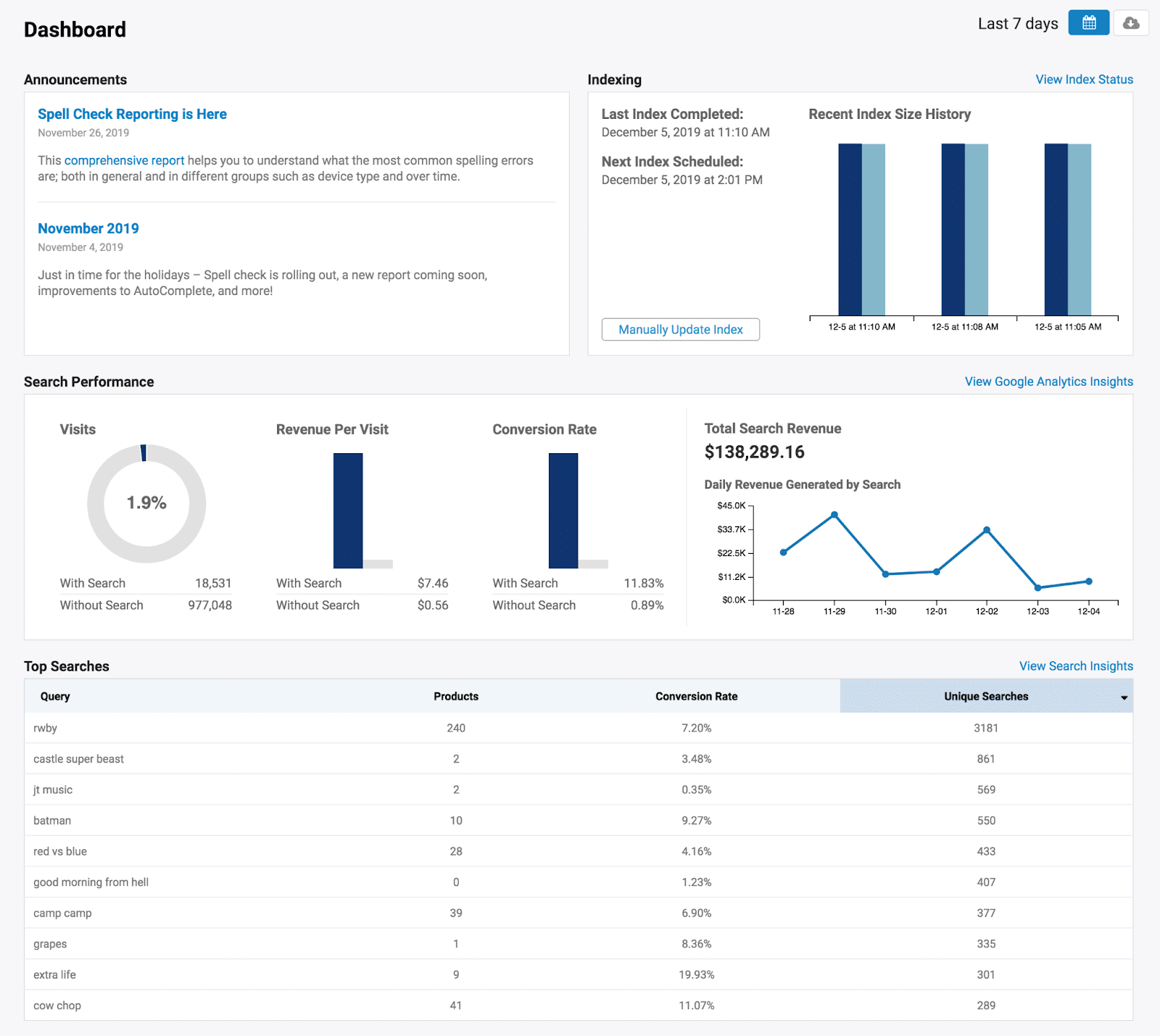Sort by Conversion Rate column header
The height and width of the screenshot is (1036, 1160).
[696, 697]
